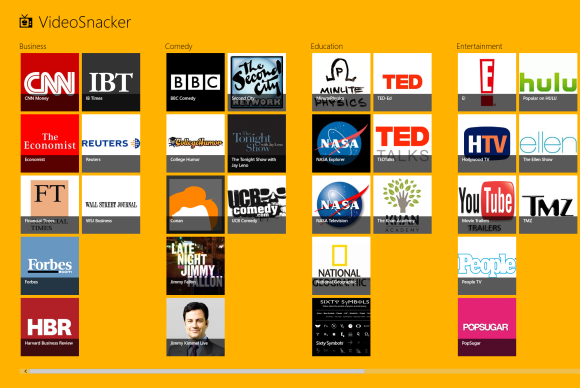Click the horizontal scrollbar thumb
Viewport: 580px width, 388px height.
click(197, 371)
